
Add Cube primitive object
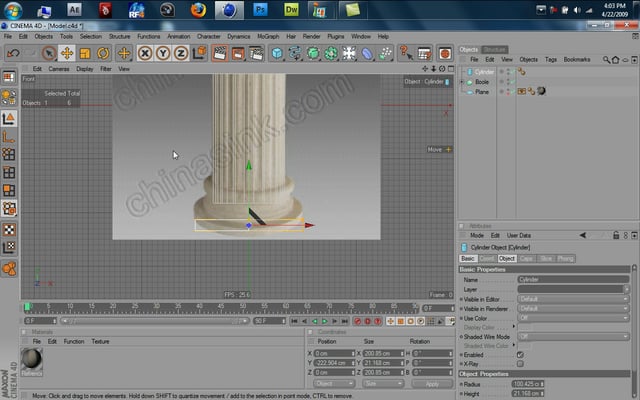277,53
